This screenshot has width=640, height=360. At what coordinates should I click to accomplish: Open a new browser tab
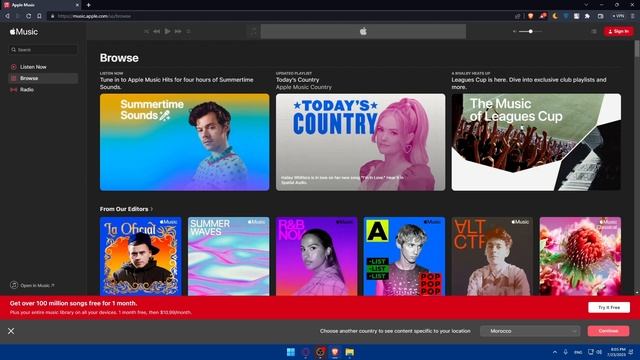point(89,5)
